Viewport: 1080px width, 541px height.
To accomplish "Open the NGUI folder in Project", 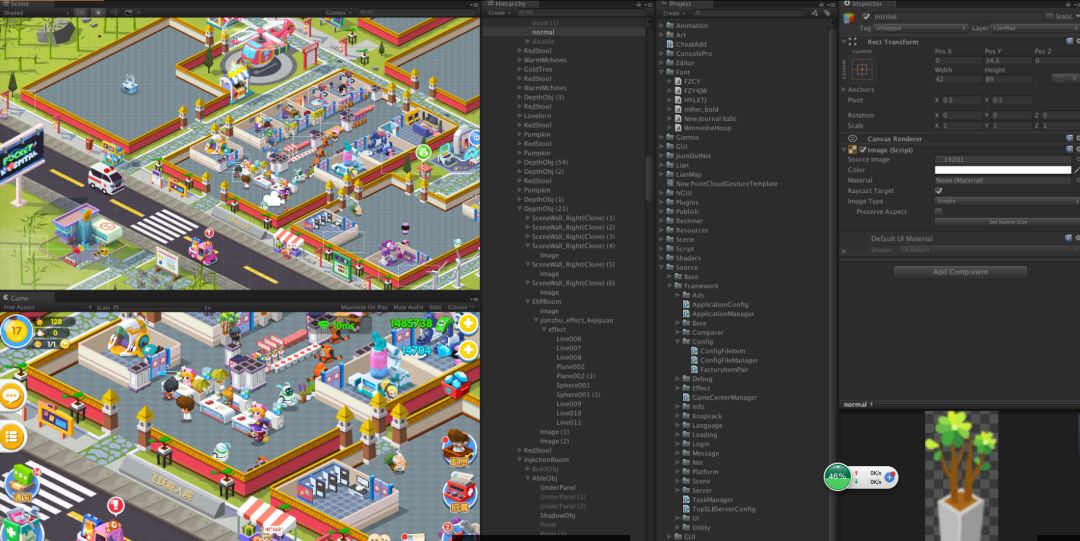I will point(683,193).
